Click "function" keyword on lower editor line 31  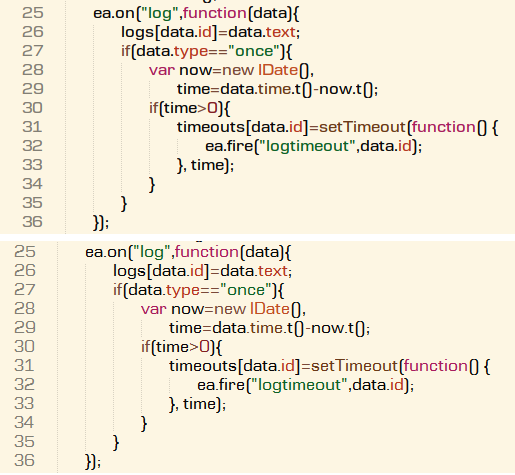(x=435, y=366)
